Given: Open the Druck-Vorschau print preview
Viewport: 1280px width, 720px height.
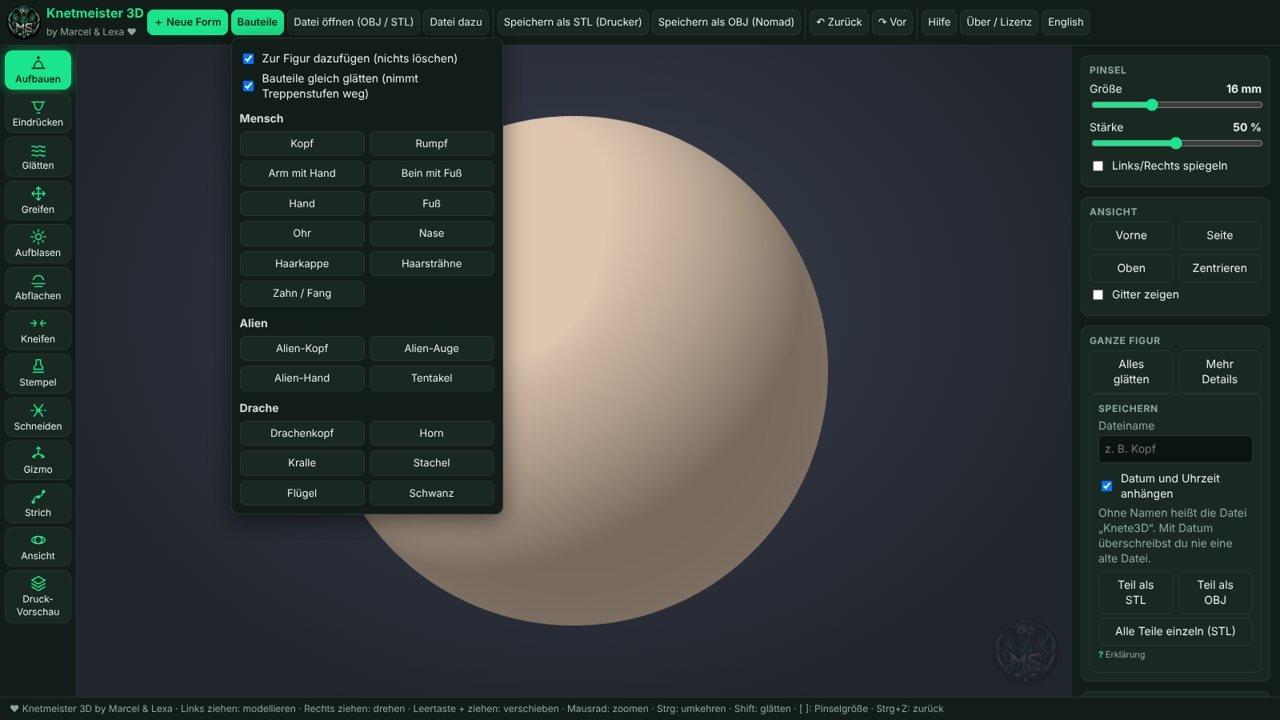Looking at the screenshot, I should [x=38, y=596].
